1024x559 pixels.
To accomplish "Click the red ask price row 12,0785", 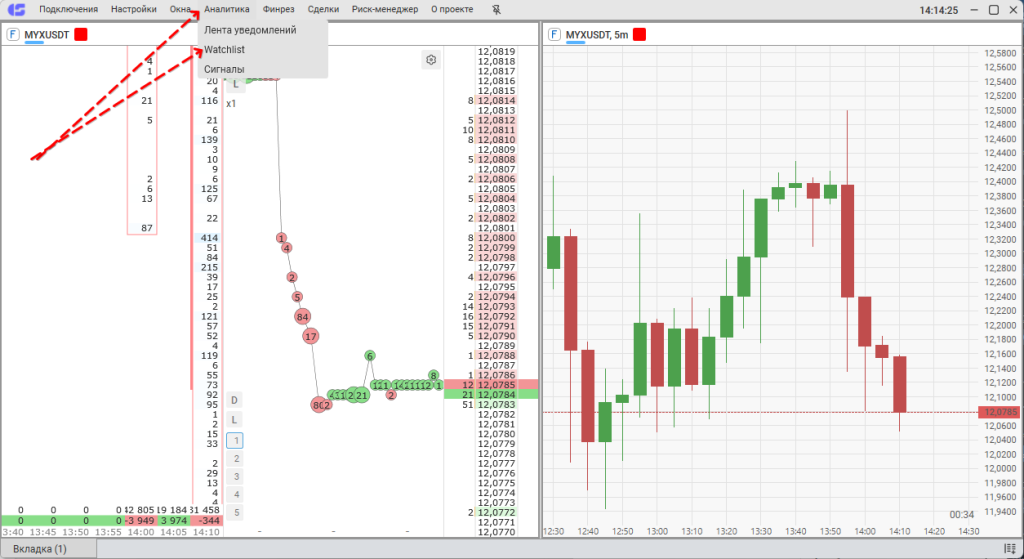I will tap(491, 385).
